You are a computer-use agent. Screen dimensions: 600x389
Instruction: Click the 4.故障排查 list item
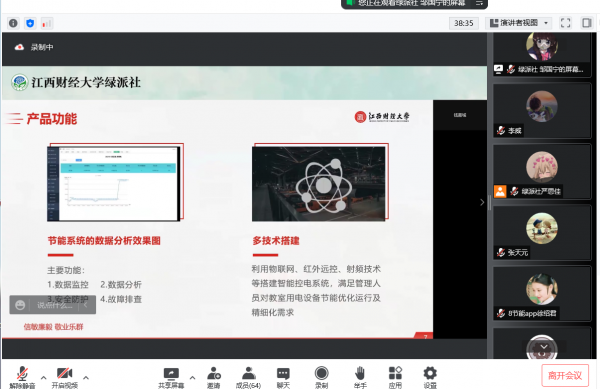click(121, 299)
